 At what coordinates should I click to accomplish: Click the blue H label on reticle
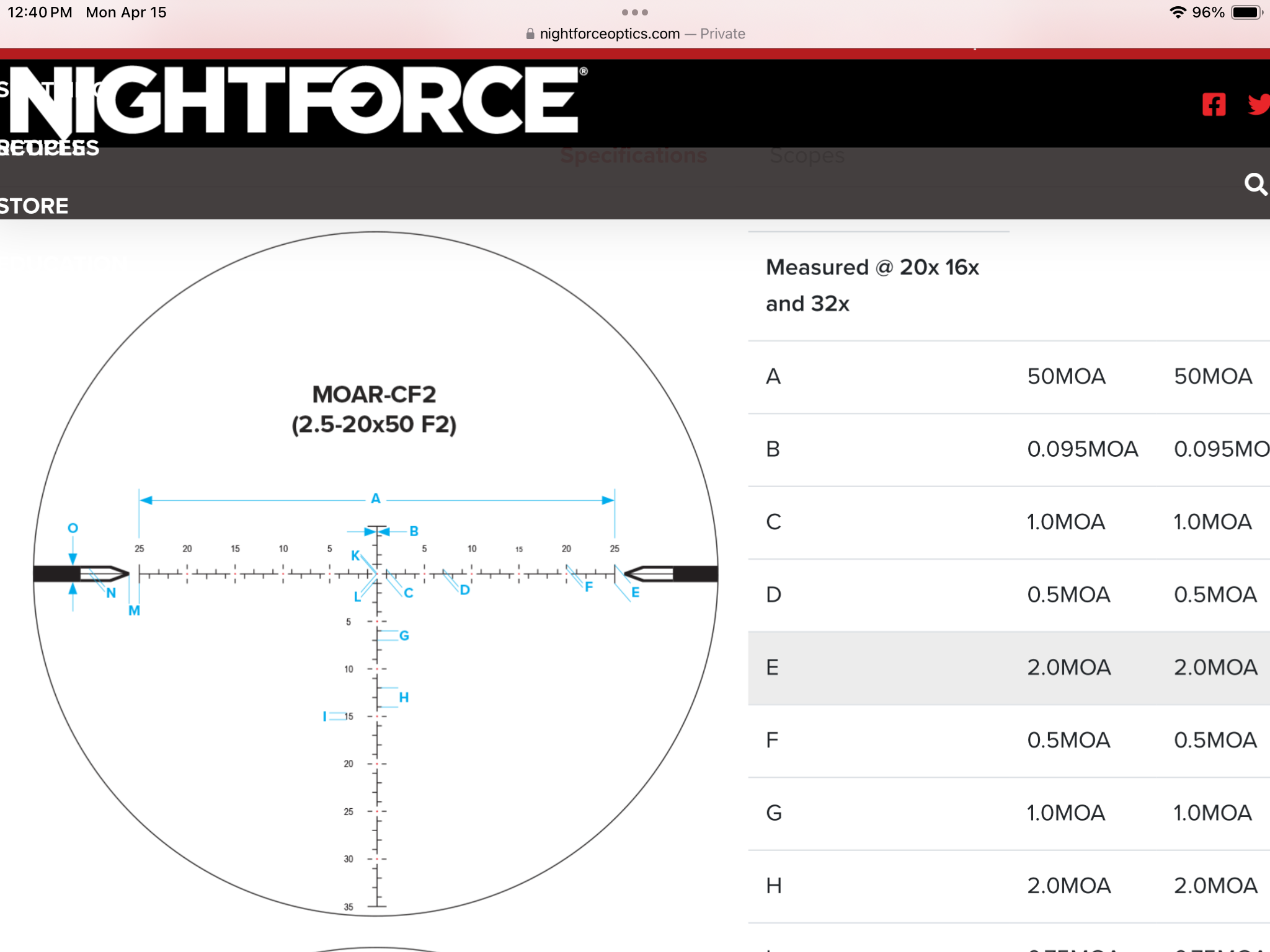(404, 697)
